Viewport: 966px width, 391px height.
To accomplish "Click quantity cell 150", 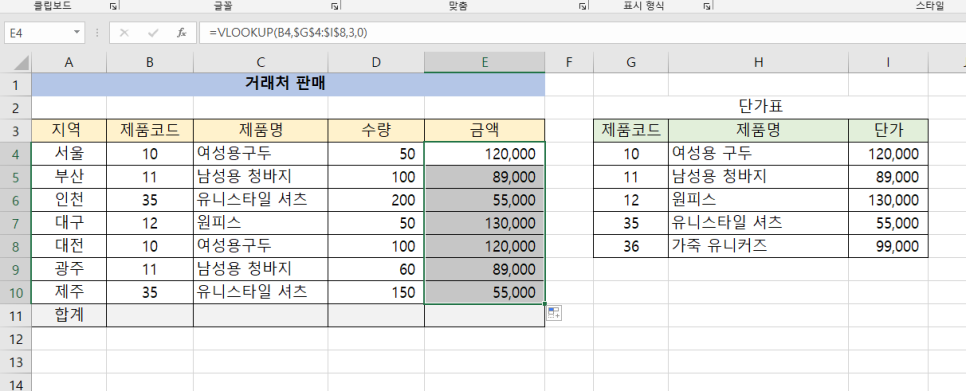I will click(376, 292).
